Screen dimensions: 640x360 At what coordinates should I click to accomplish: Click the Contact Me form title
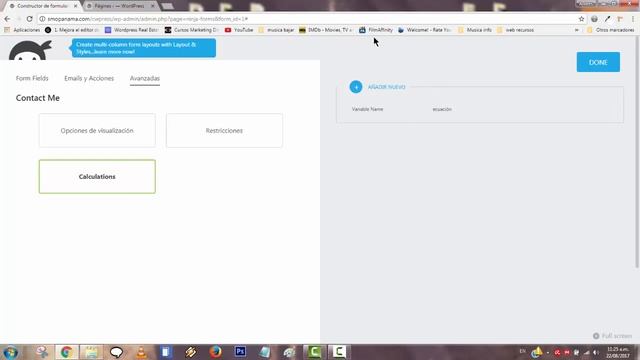click(x=38, y=98)
